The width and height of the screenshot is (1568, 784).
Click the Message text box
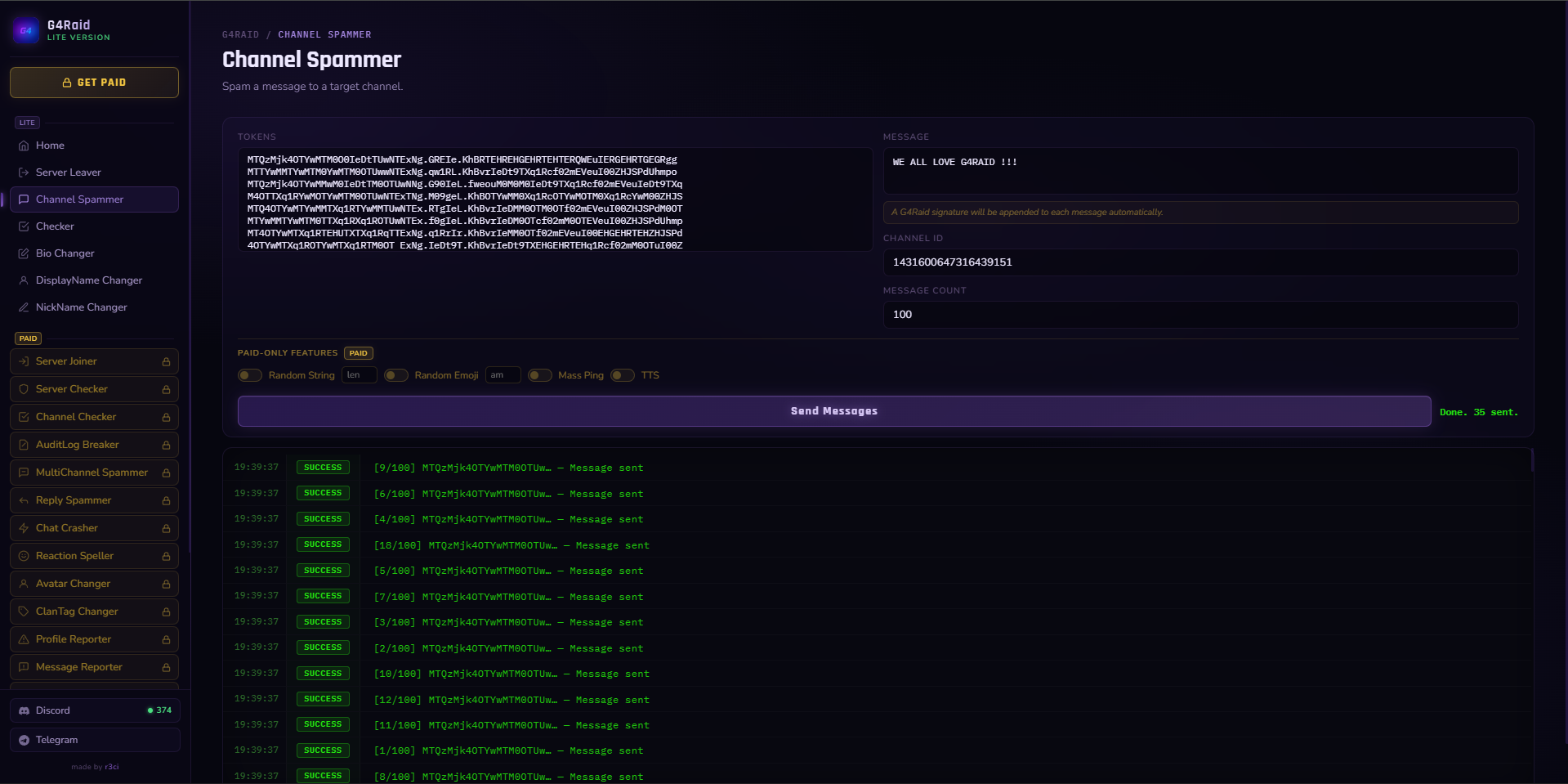pos(1200,170)
